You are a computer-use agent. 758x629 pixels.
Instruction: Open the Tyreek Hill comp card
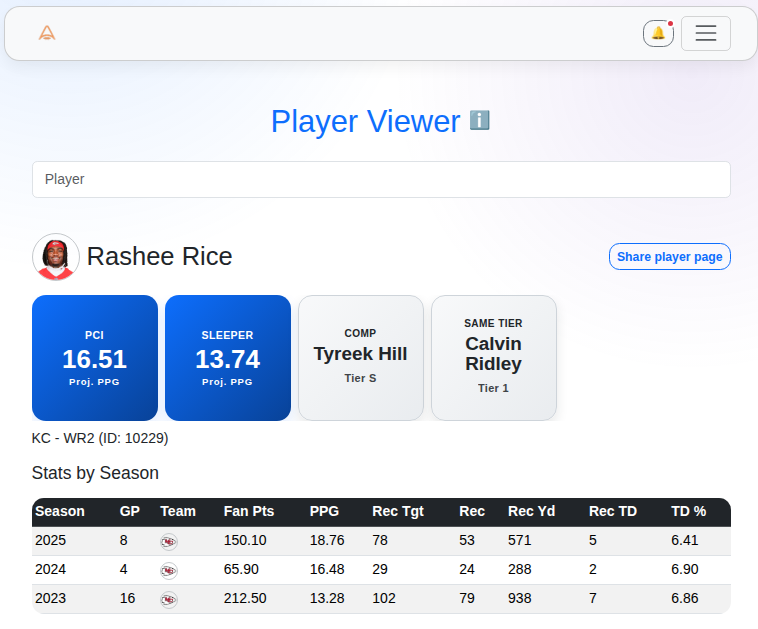(x=361, y=358)
